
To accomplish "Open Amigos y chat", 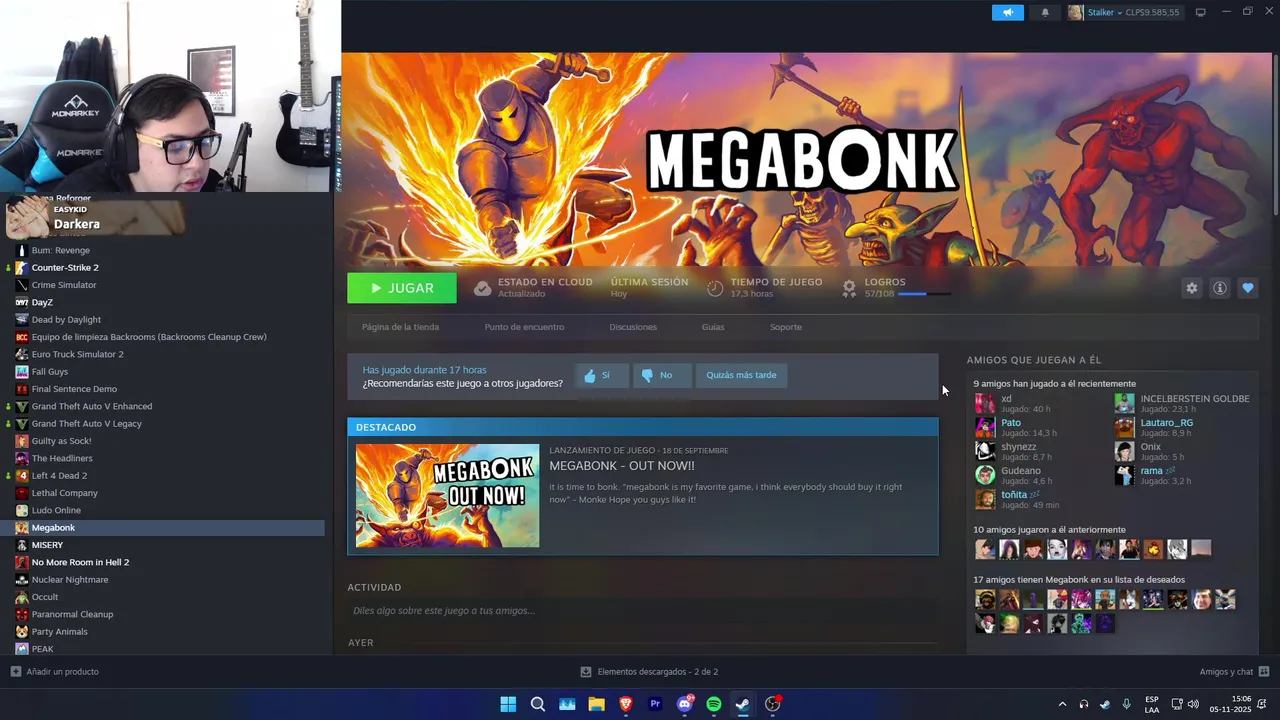I will [1234, 672].
